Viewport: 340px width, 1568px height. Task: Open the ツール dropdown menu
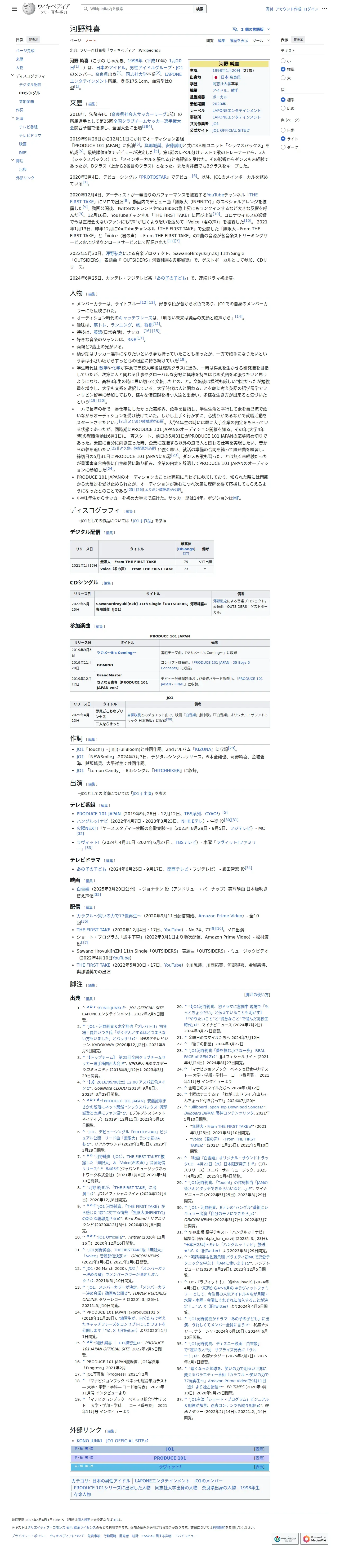click(x=260, y=41)
